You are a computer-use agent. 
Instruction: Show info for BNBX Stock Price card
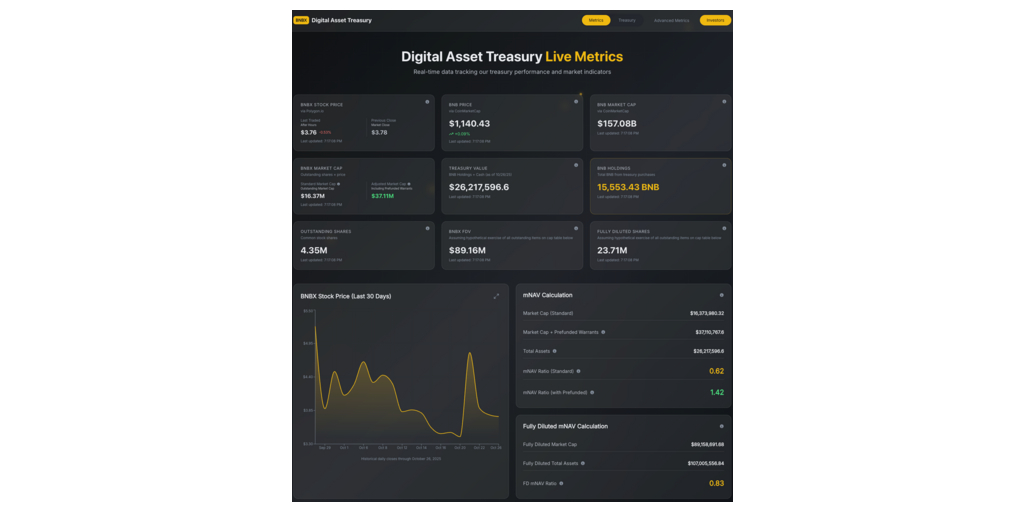pos(427,102)
